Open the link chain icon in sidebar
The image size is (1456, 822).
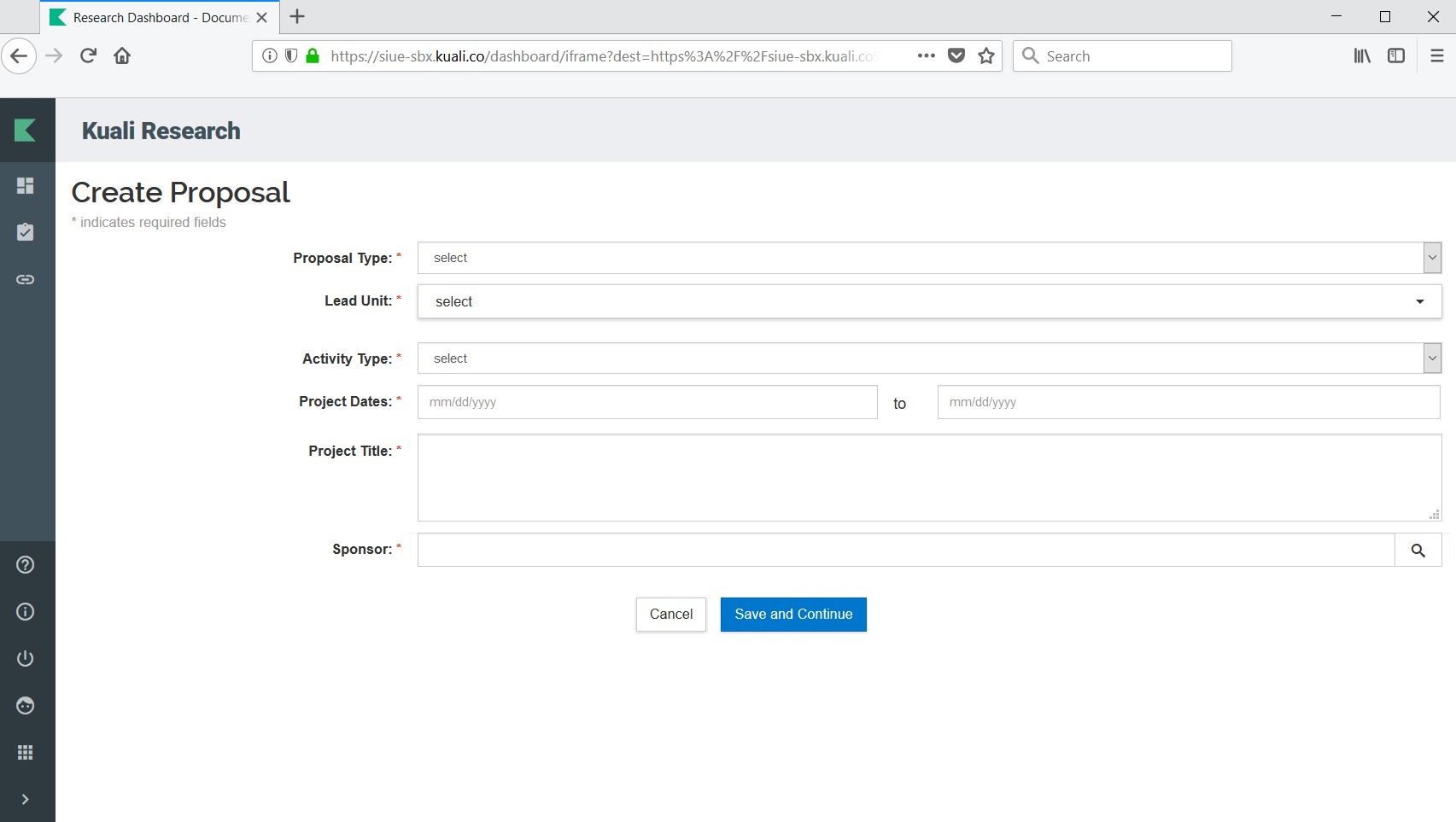coord(26,279)
